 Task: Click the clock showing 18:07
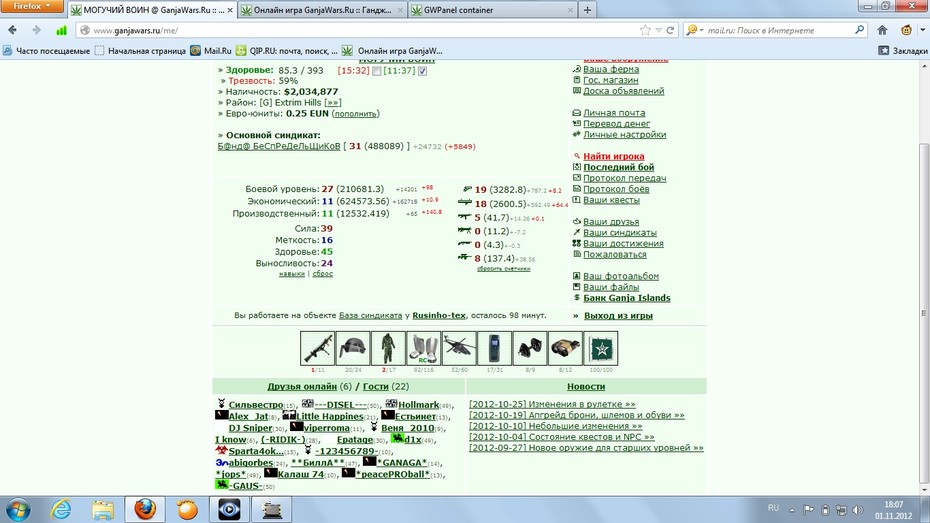[x=893, y=505]
